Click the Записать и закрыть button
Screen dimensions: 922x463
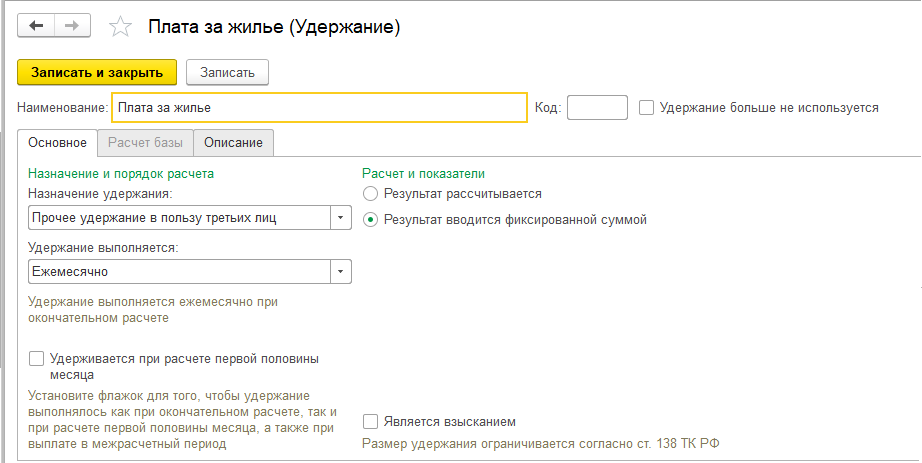pos(97,72)
